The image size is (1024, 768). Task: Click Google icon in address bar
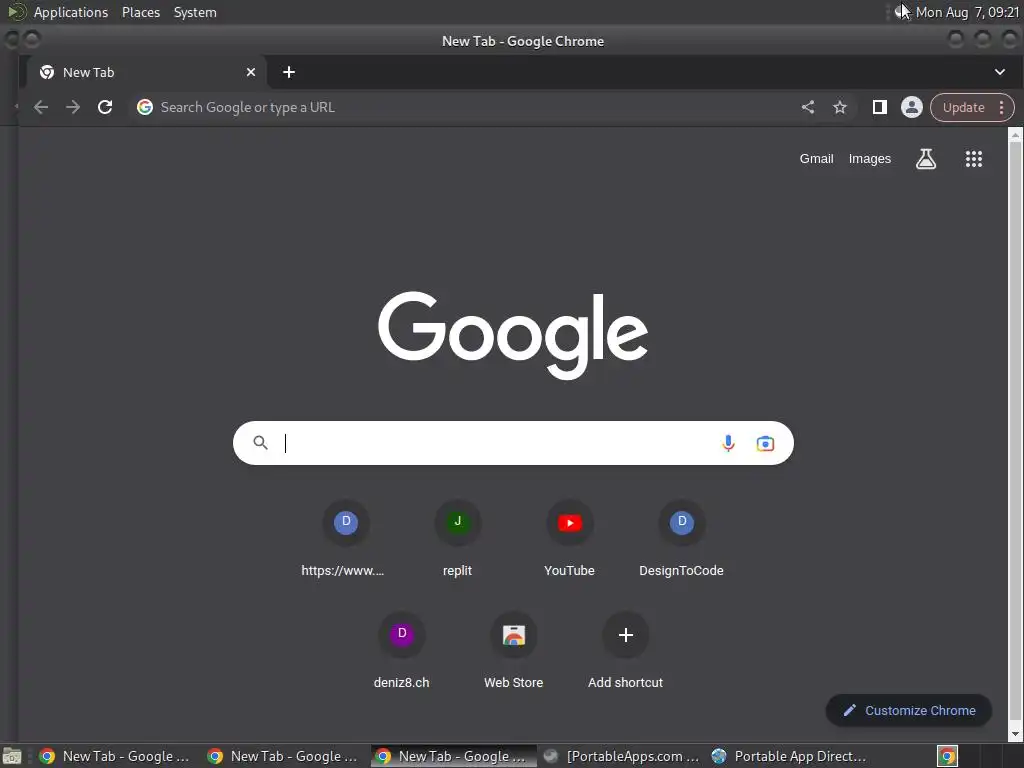coord(145,107)
